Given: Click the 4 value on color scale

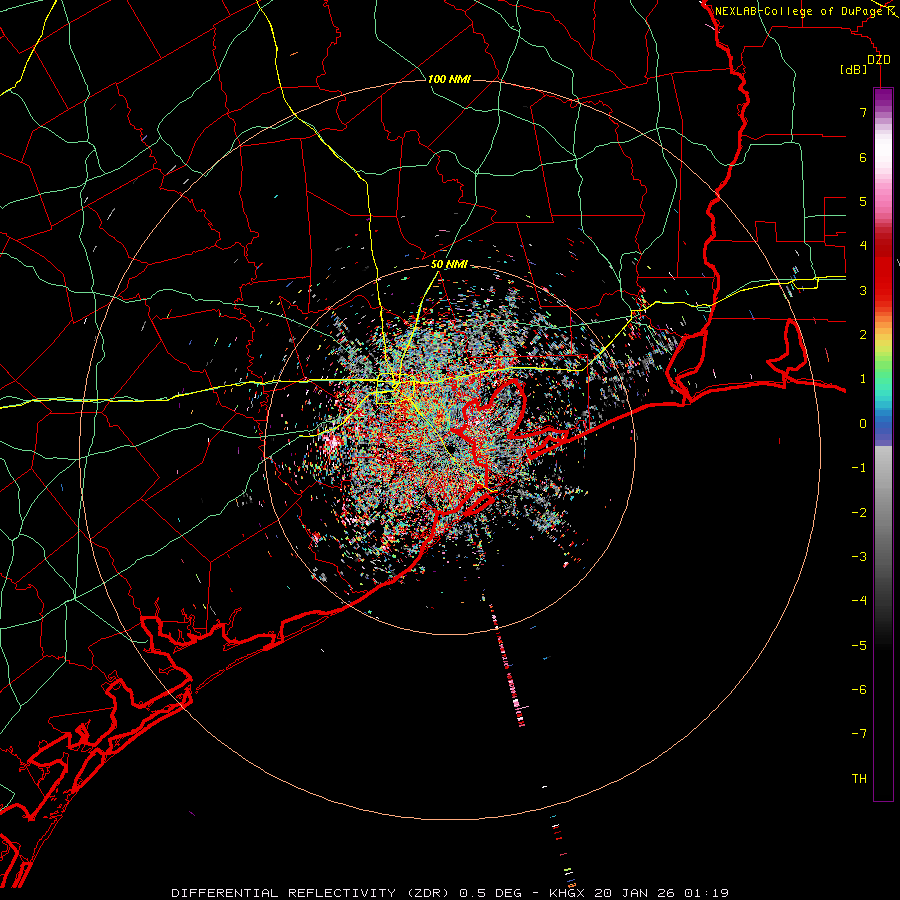Looking at the screenshot, I should [x=863, y=246].
